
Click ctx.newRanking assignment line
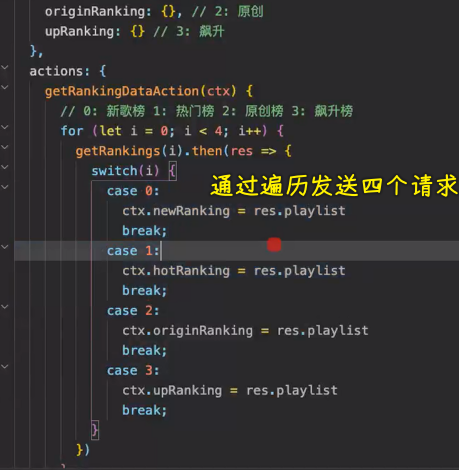coord(234,211)
